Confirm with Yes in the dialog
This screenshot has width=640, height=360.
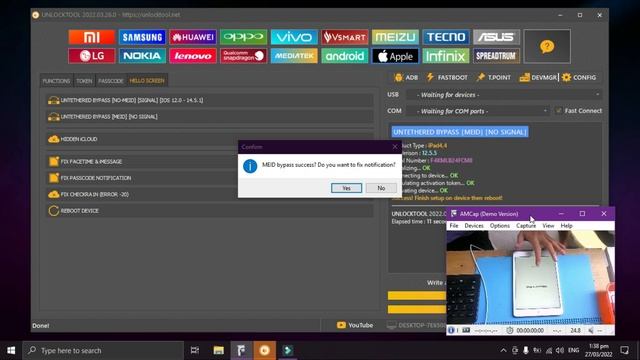(346, 188)
